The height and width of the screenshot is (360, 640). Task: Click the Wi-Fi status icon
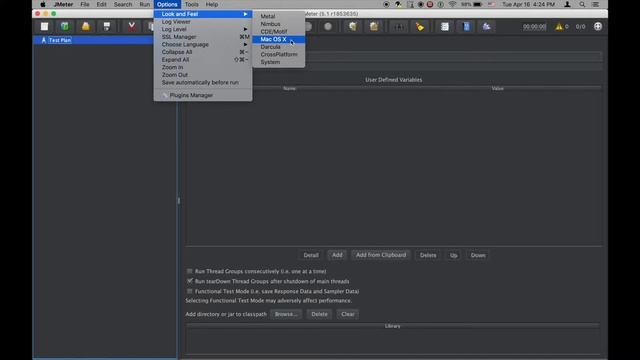tap(452, 4)
